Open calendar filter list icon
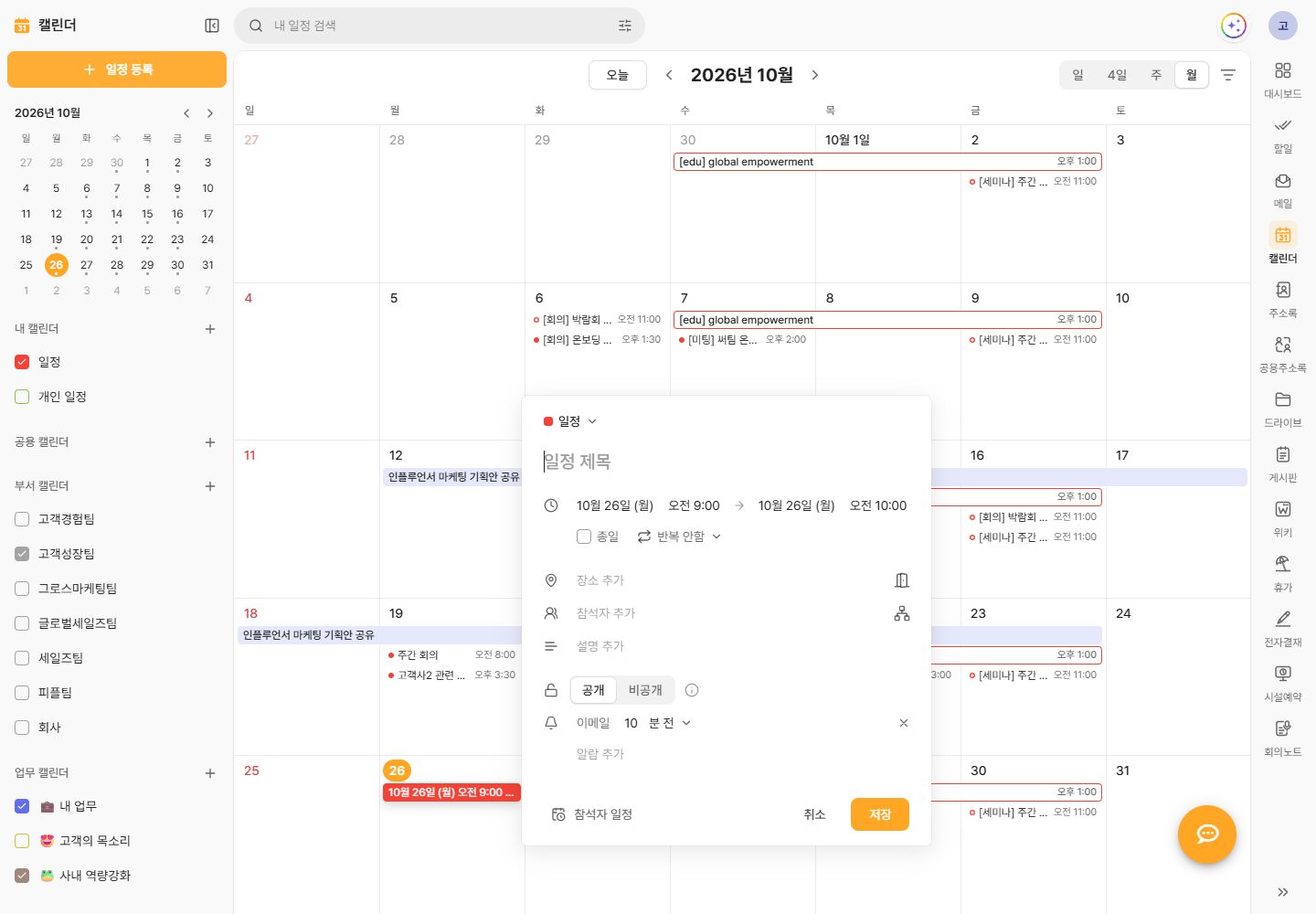 (1228, 75)
